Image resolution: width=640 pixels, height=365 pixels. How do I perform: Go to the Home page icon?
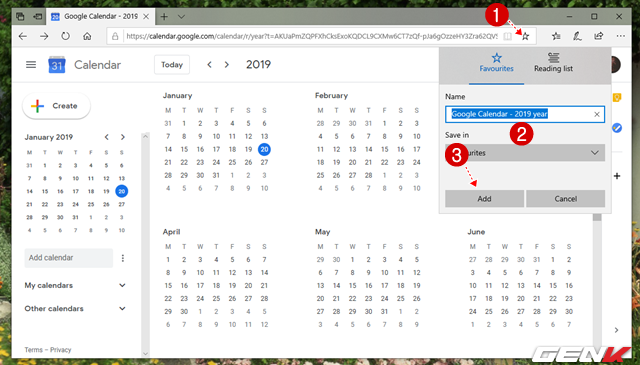(87, 36)
